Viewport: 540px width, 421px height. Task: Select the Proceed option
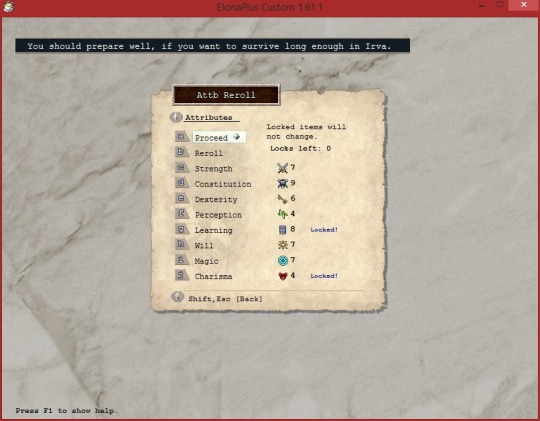coord(219,137)
